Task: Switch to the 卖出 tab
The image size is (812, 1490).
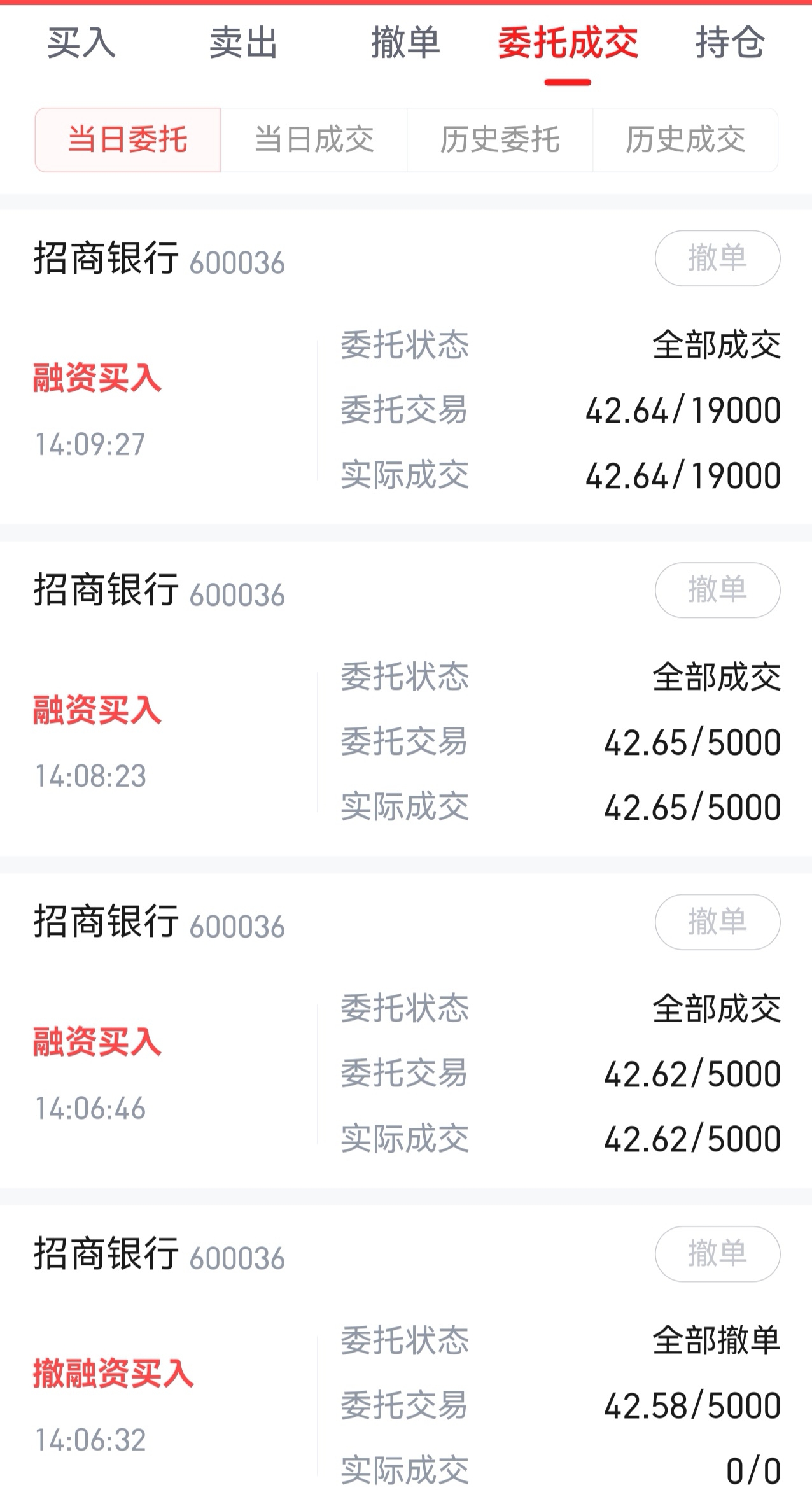Action: pos(243,43)
